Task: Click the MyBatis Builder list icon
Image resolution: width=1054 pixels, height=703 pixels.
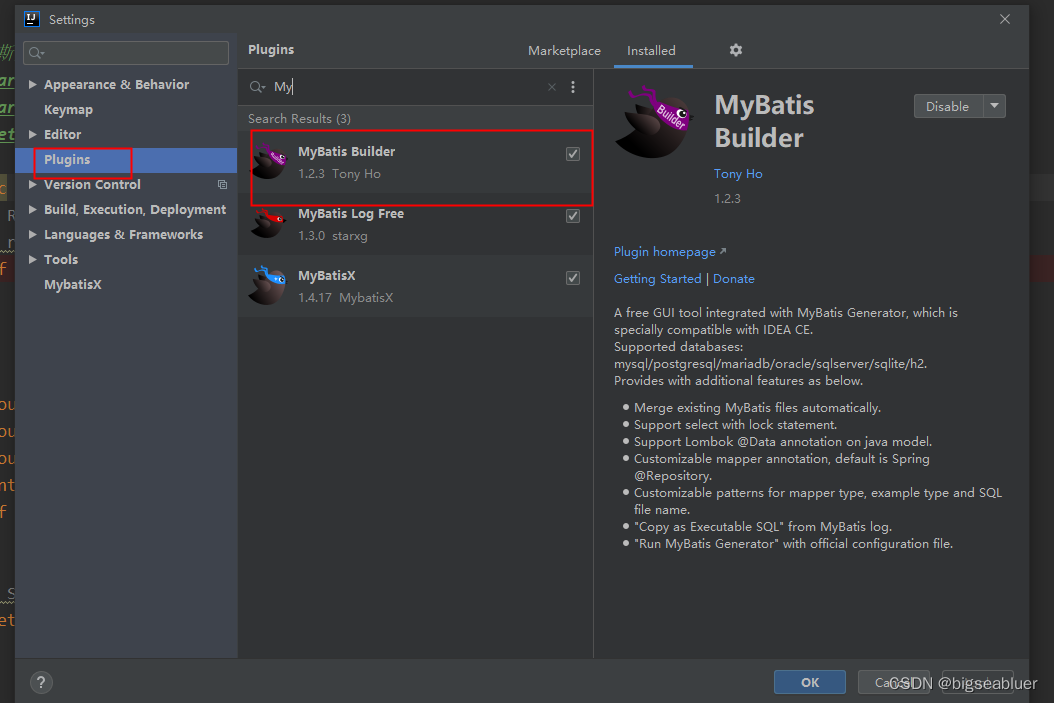Action: pyautogui.click(x=269, y=161)
